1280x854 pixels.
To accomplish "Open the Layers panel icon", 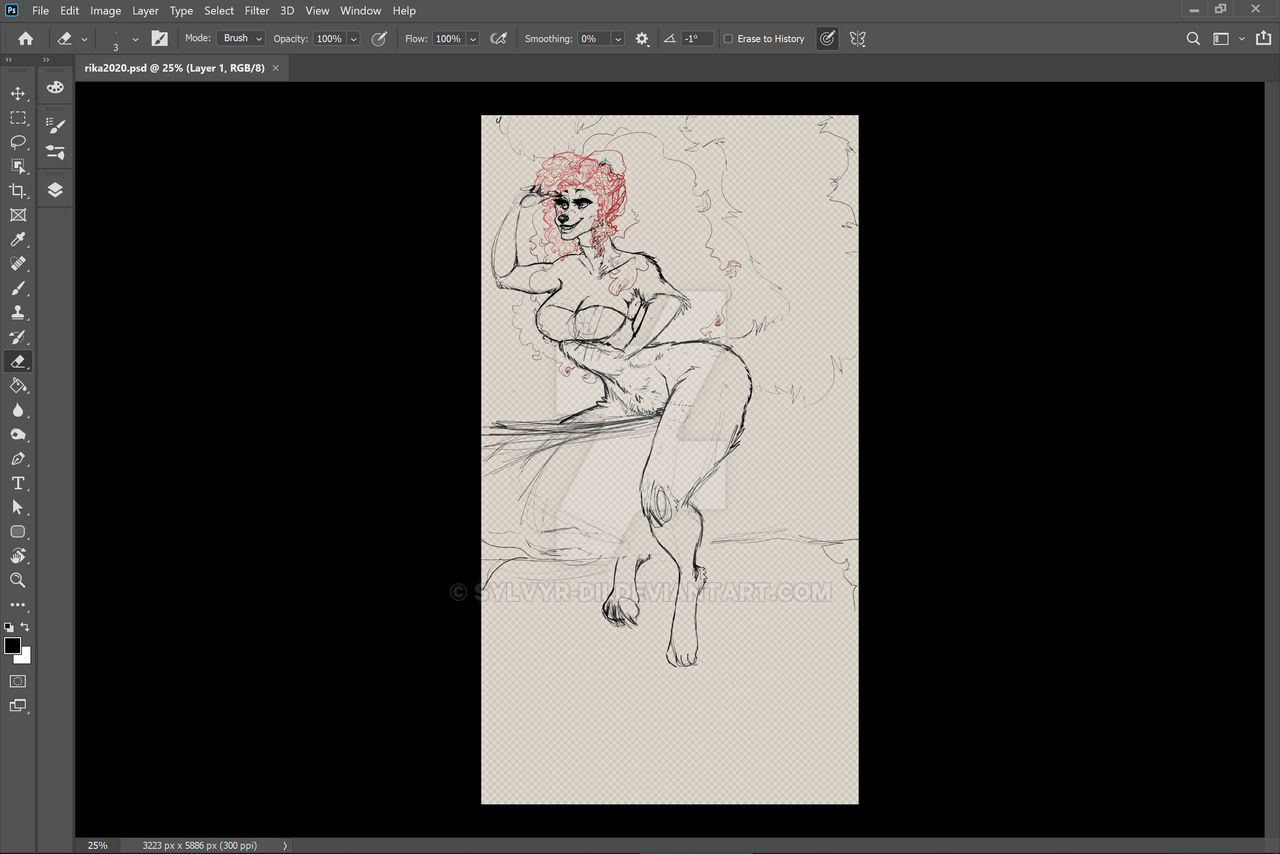I will 55,190.
